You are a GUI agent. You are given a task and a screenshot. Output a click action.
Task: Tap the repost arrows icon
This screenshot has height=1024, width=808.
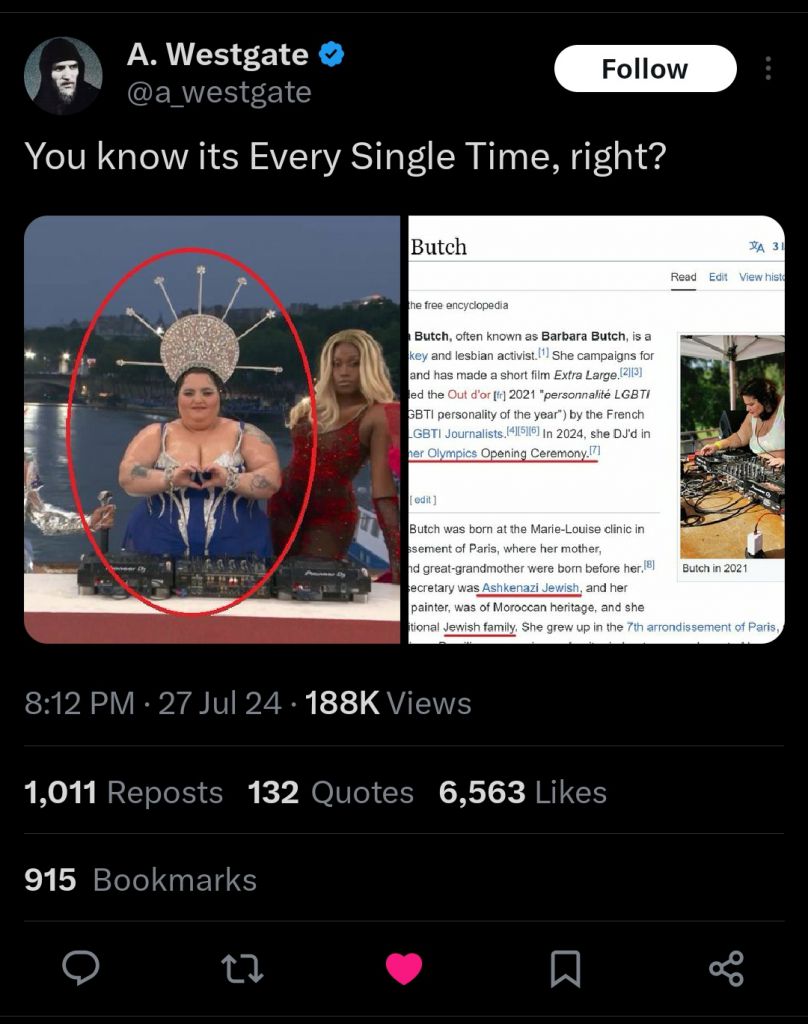(x=242, y=968)
